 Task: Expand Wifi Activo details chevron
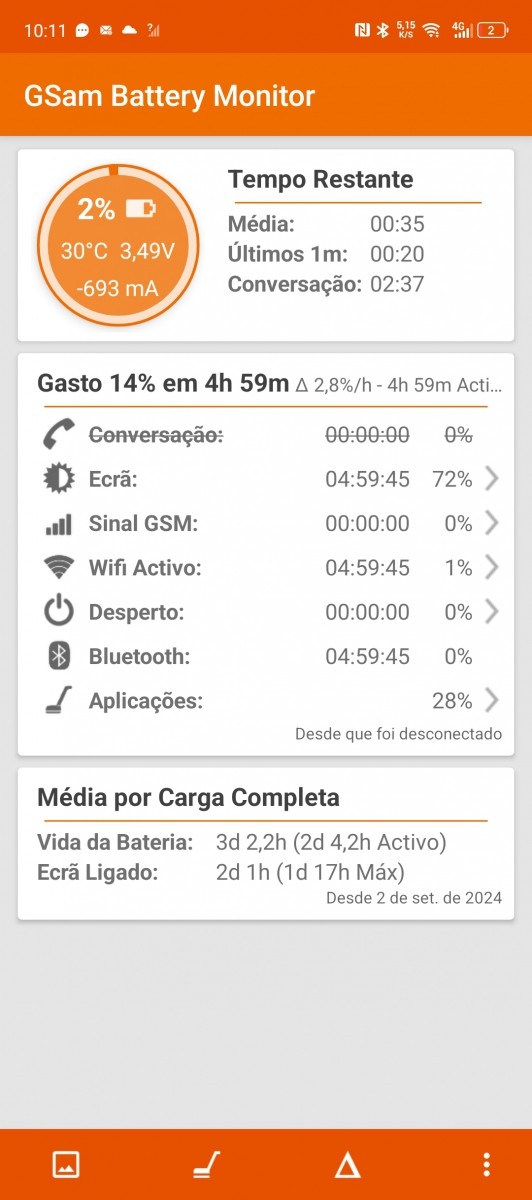point(491,567)
